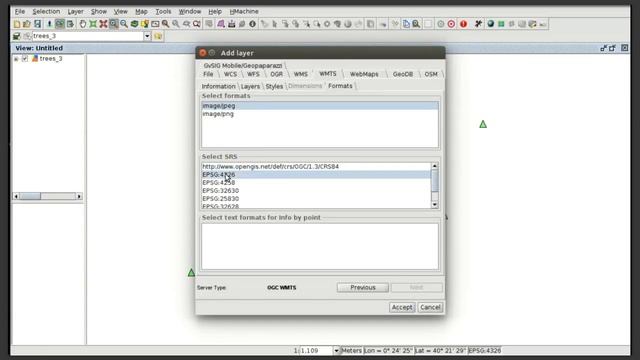Open the Show menu
640x360 pixels.
click(x=99, y=11)
